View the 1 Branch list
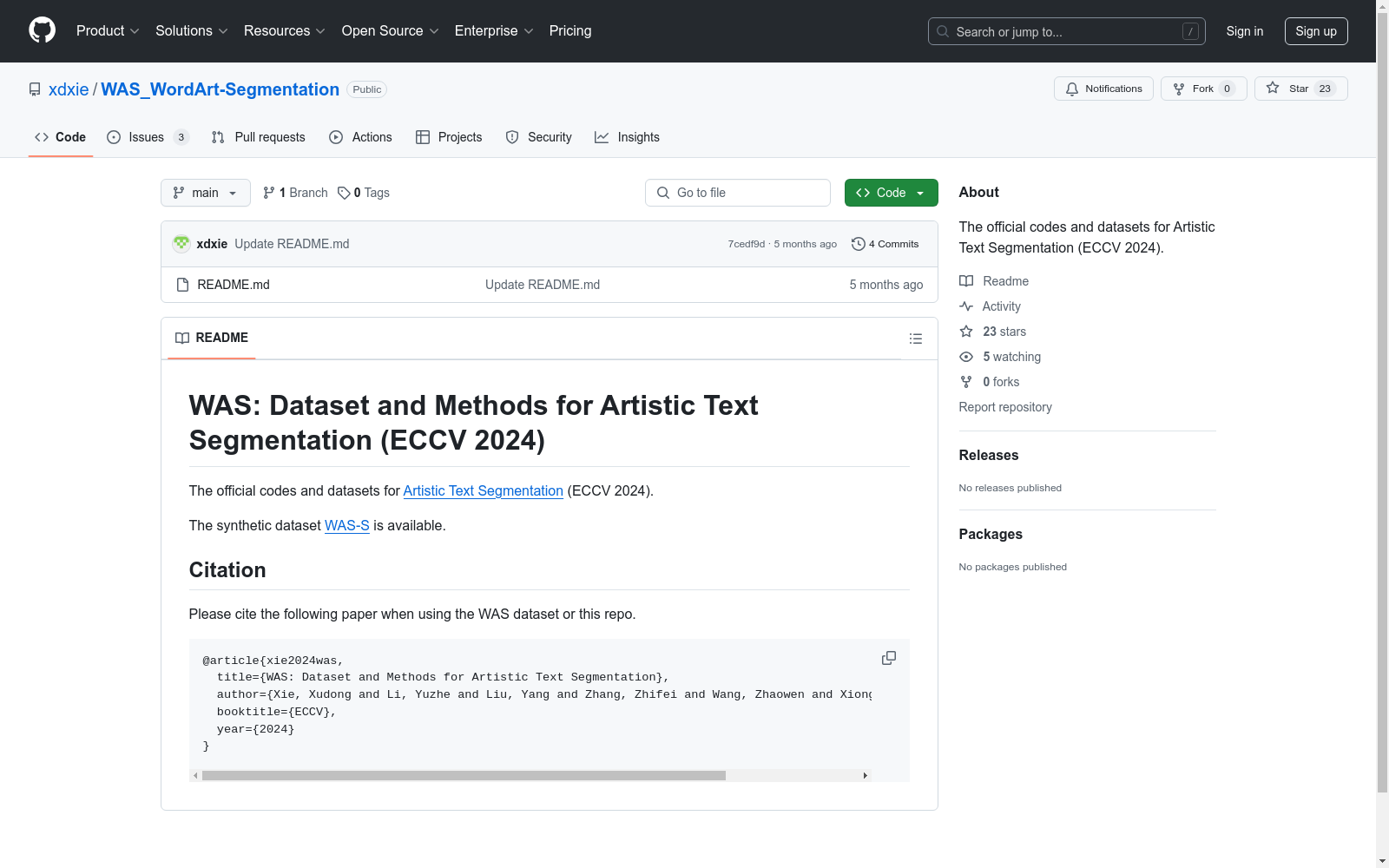The image size is (1389, 868). click(295, 193)
